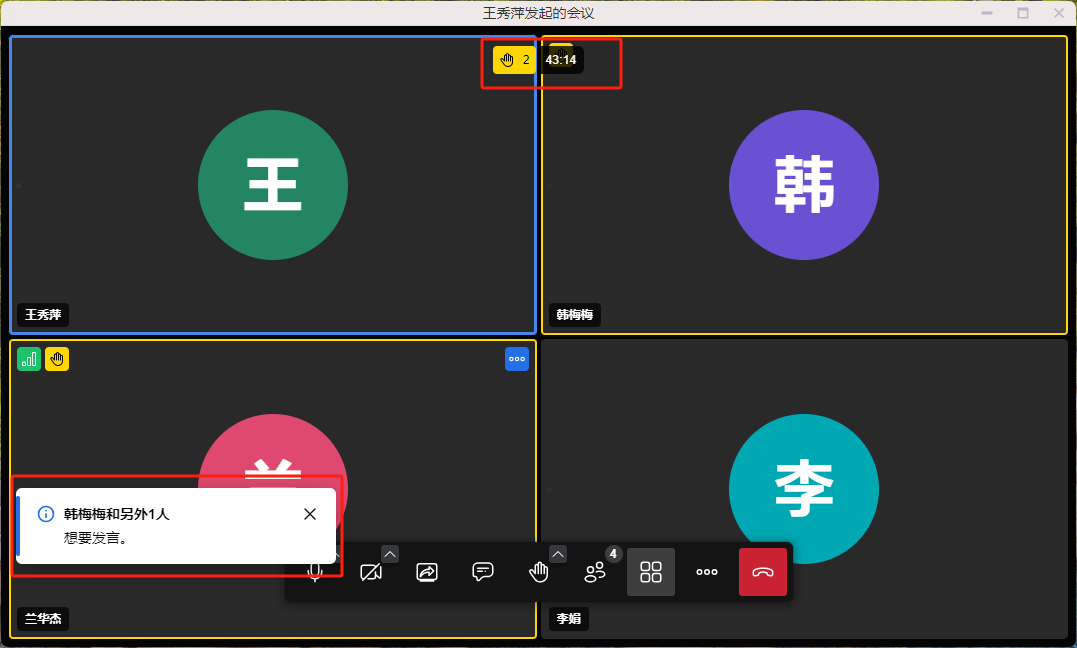Dismiss the 想要发言 notification

[x=310, y=514]
